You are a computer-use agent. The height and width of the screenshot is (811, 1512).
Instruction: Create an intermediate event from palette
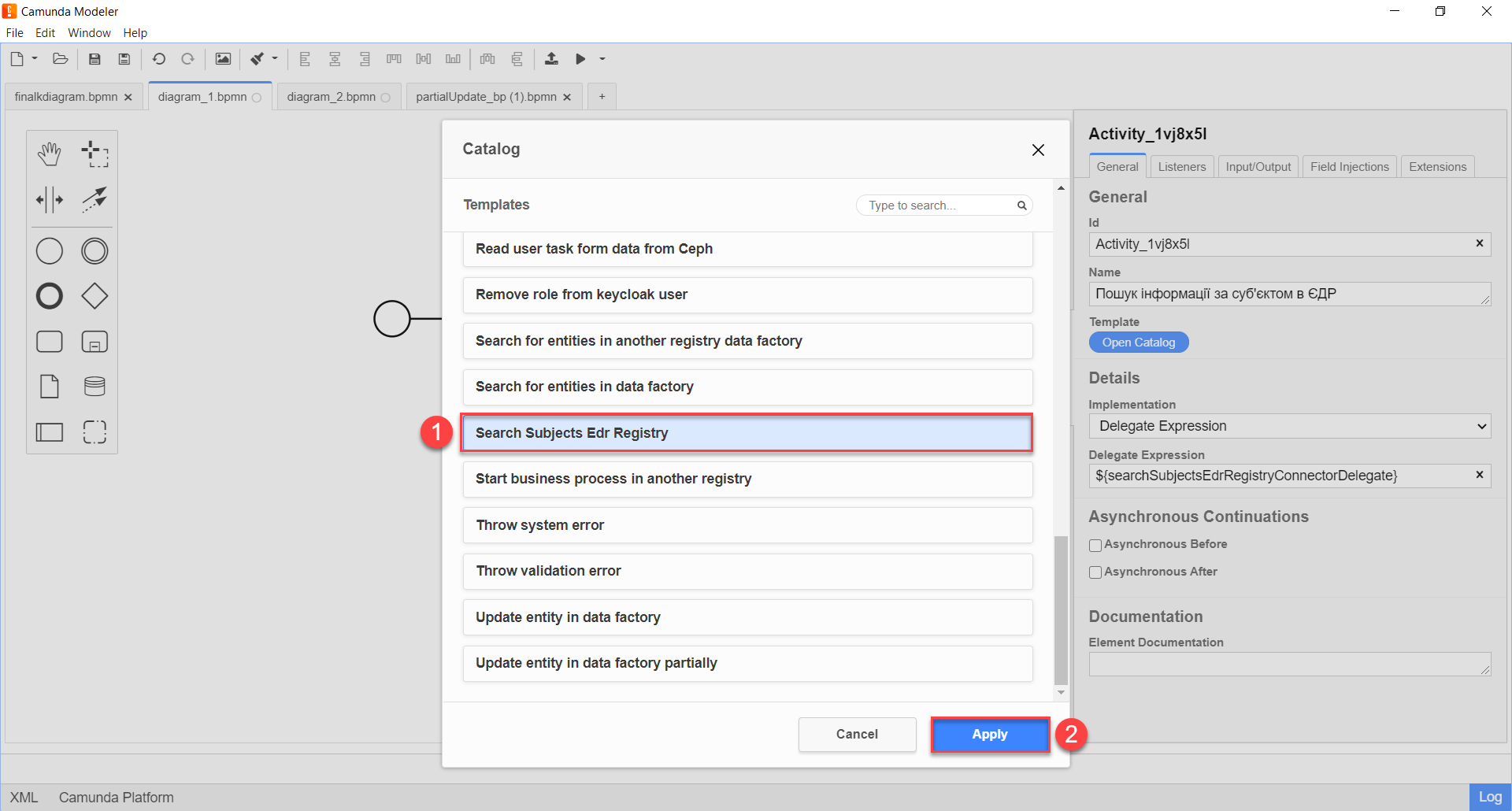click(x=94, y=251)
